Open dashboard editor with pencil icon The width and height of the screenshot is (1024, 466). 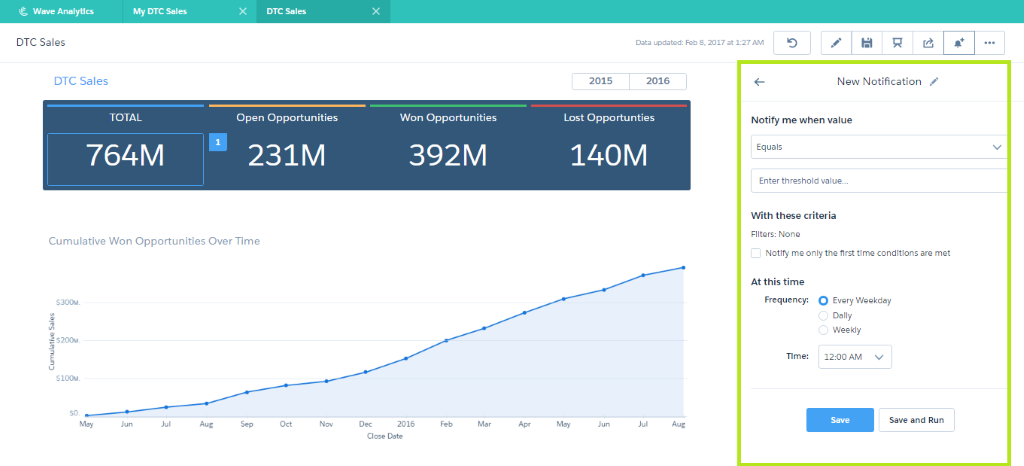coord(836,43)
